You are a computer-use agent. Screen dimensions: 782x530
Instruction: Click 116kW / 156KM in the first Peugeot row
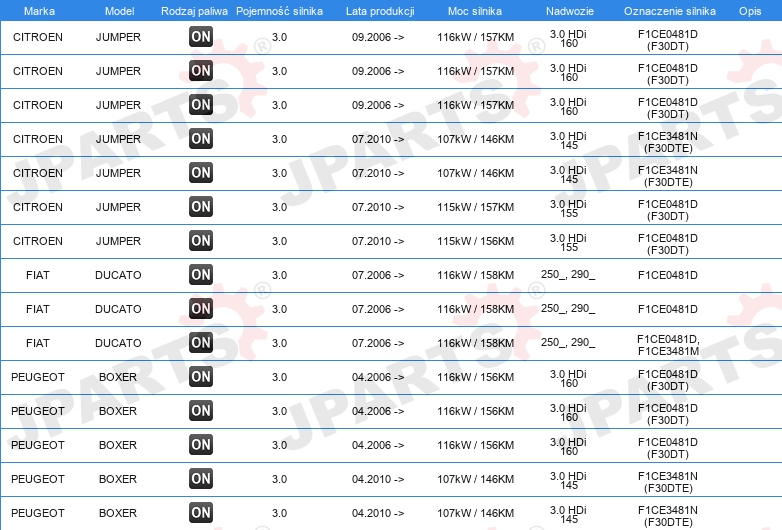(x=476, y=377)
